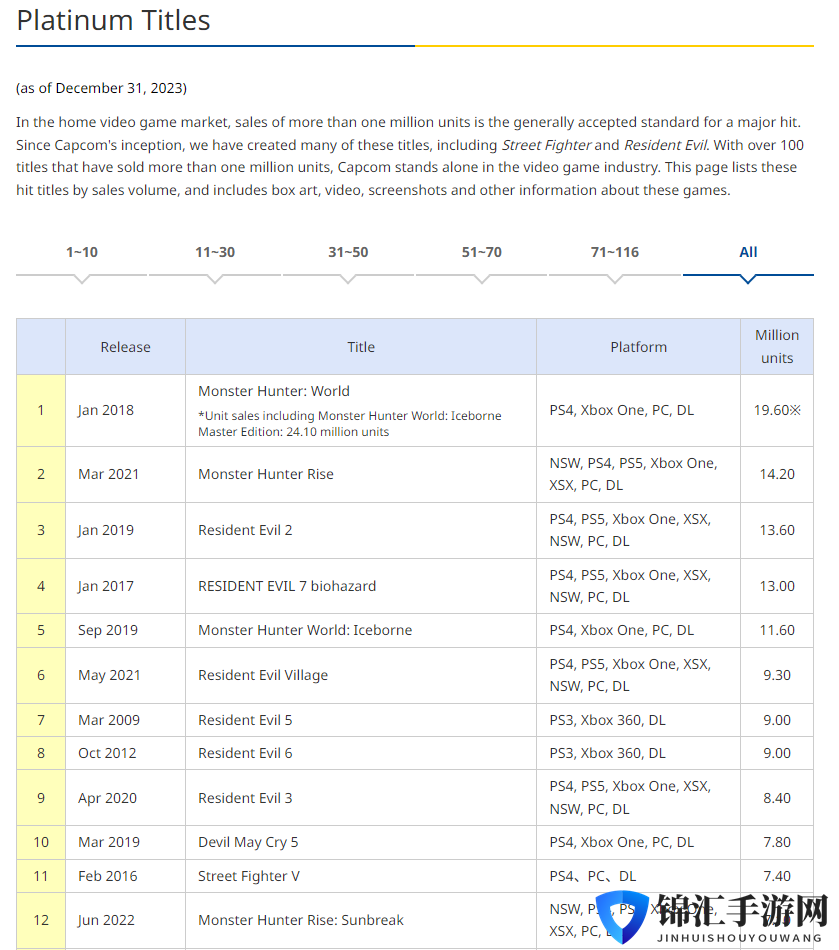The height and width of the screenshot is (950, 839).
Task: Click the as of December 31, 2023 date
Action: [101, 88]
